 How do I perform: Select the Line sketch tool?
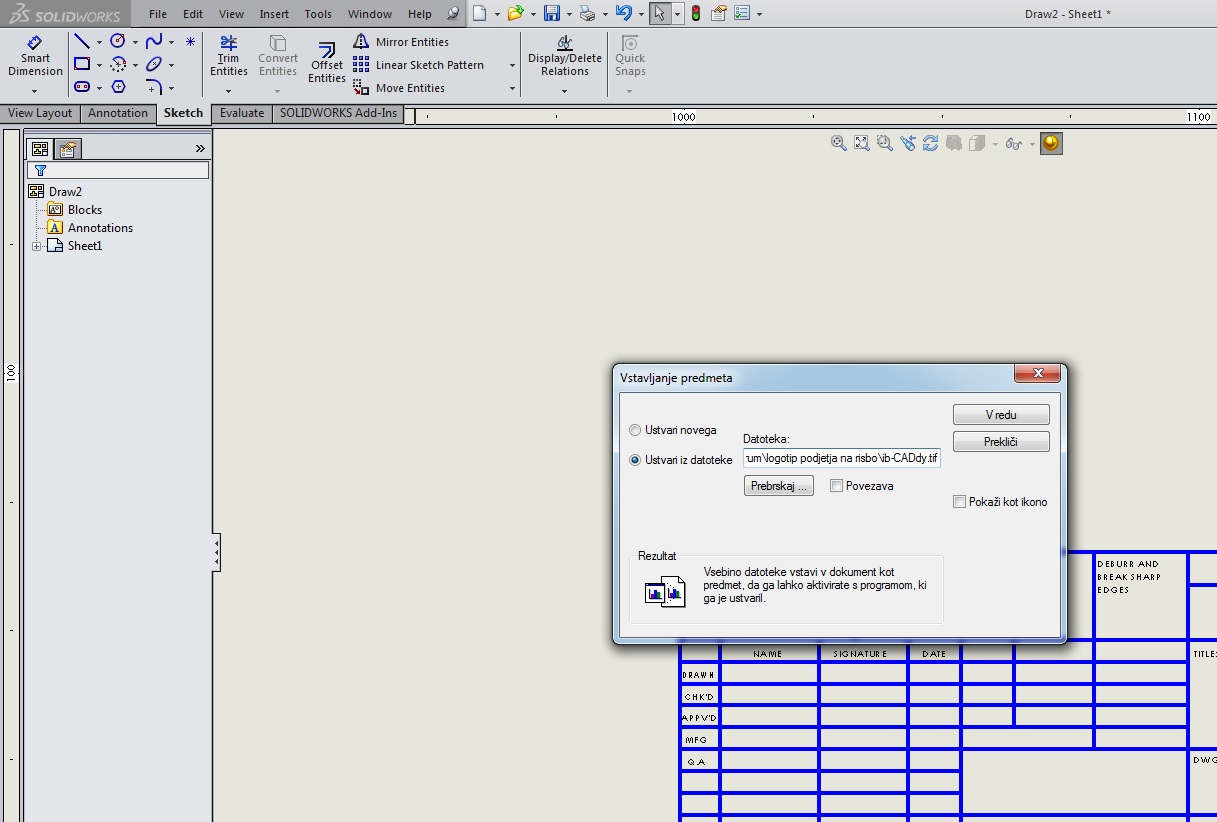pos(82,42)
